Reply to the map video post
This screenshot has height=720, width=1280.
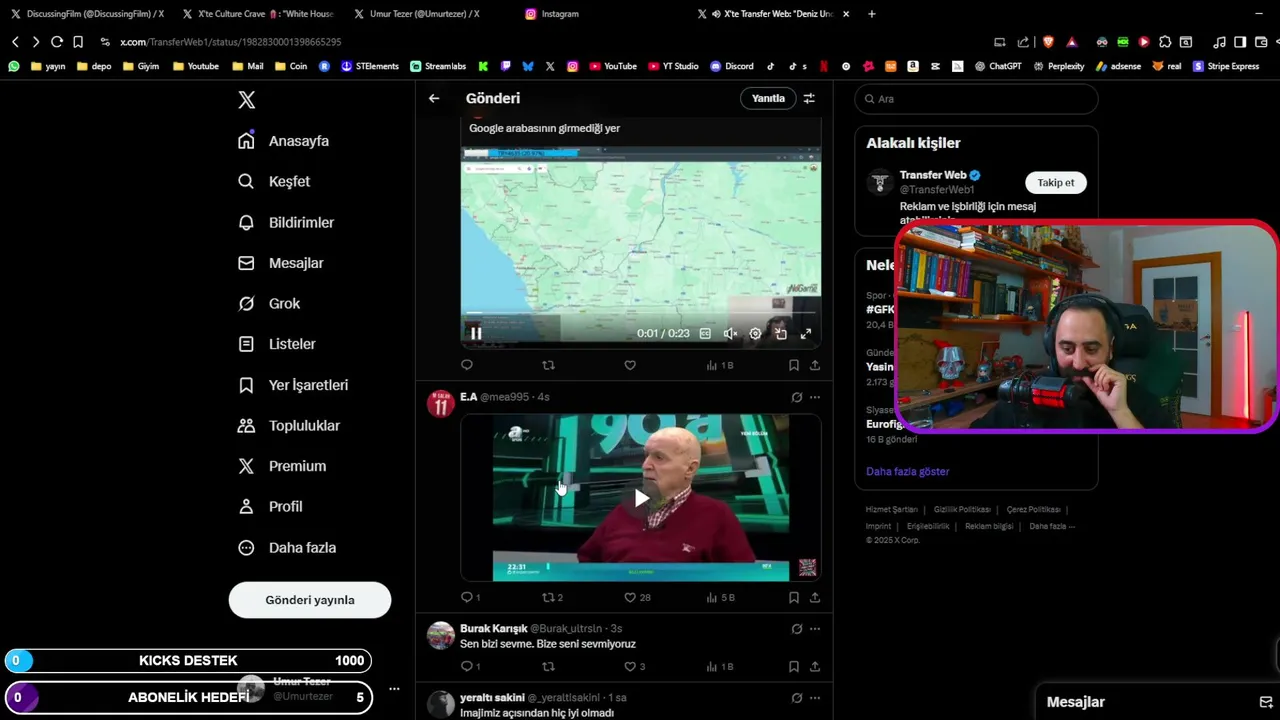(467, 365)
